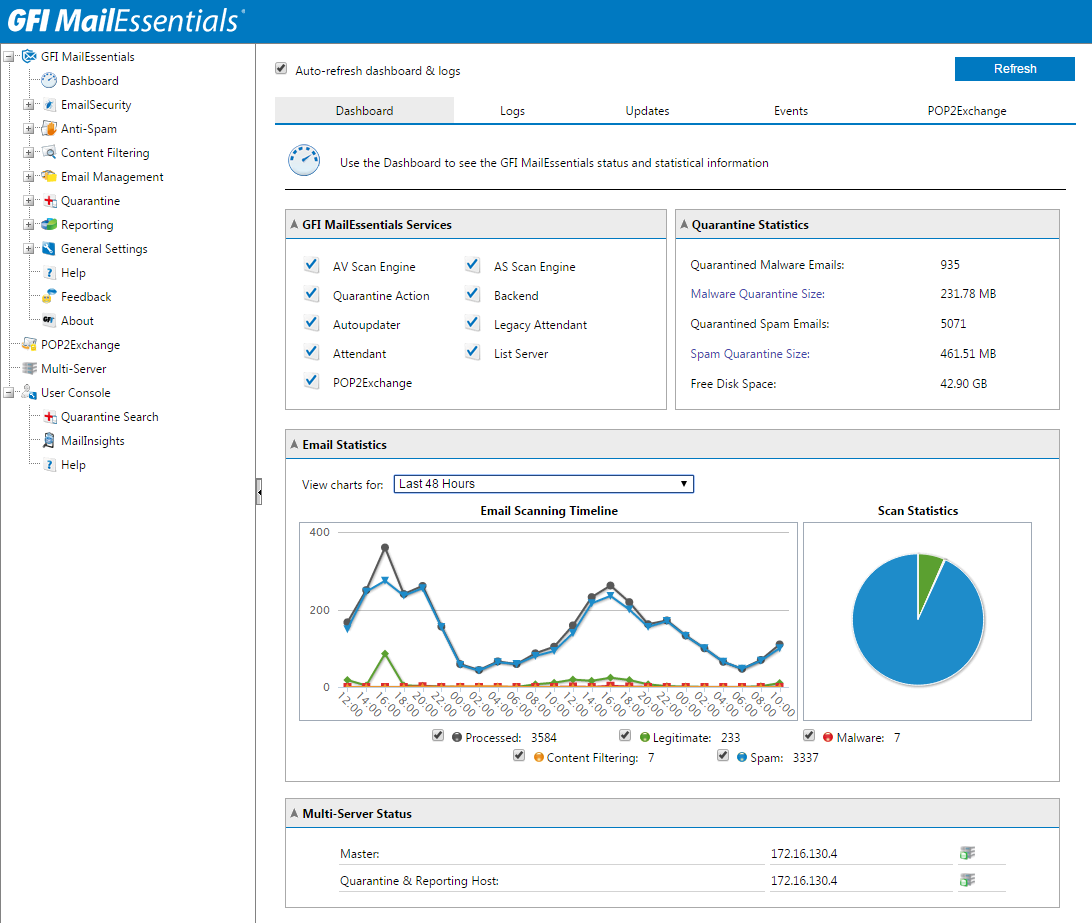This screenshot has height=923, width=1092.
Task: Switch to the Logs tab
Action: [x=512, y=111]
